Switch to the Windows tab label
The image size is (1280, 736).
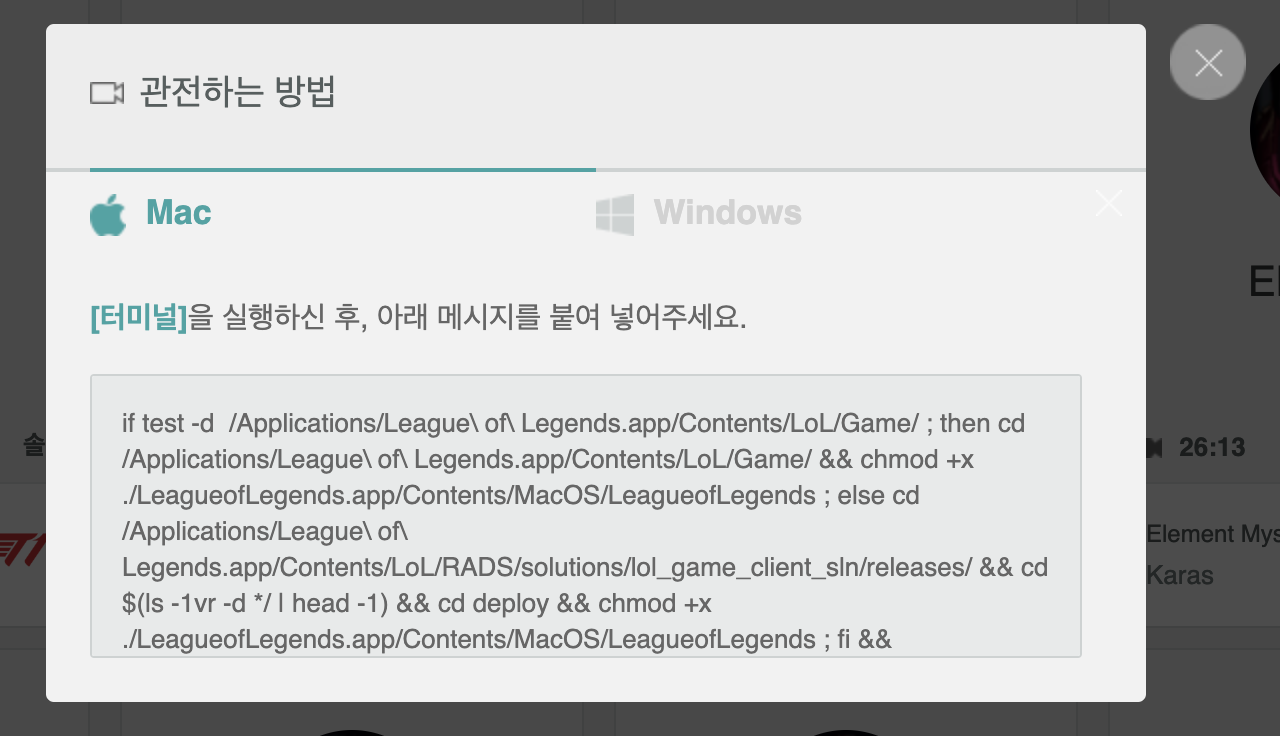pyautogui.click(x=728, y=212)
